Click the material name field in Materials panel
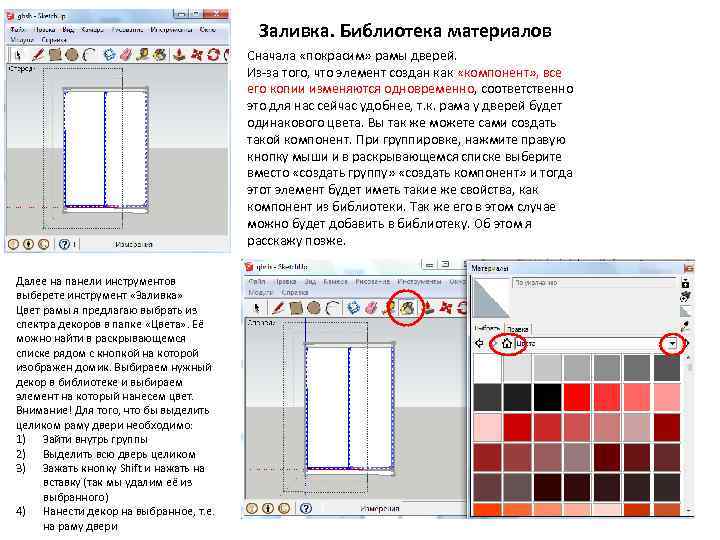 point(594,282)
